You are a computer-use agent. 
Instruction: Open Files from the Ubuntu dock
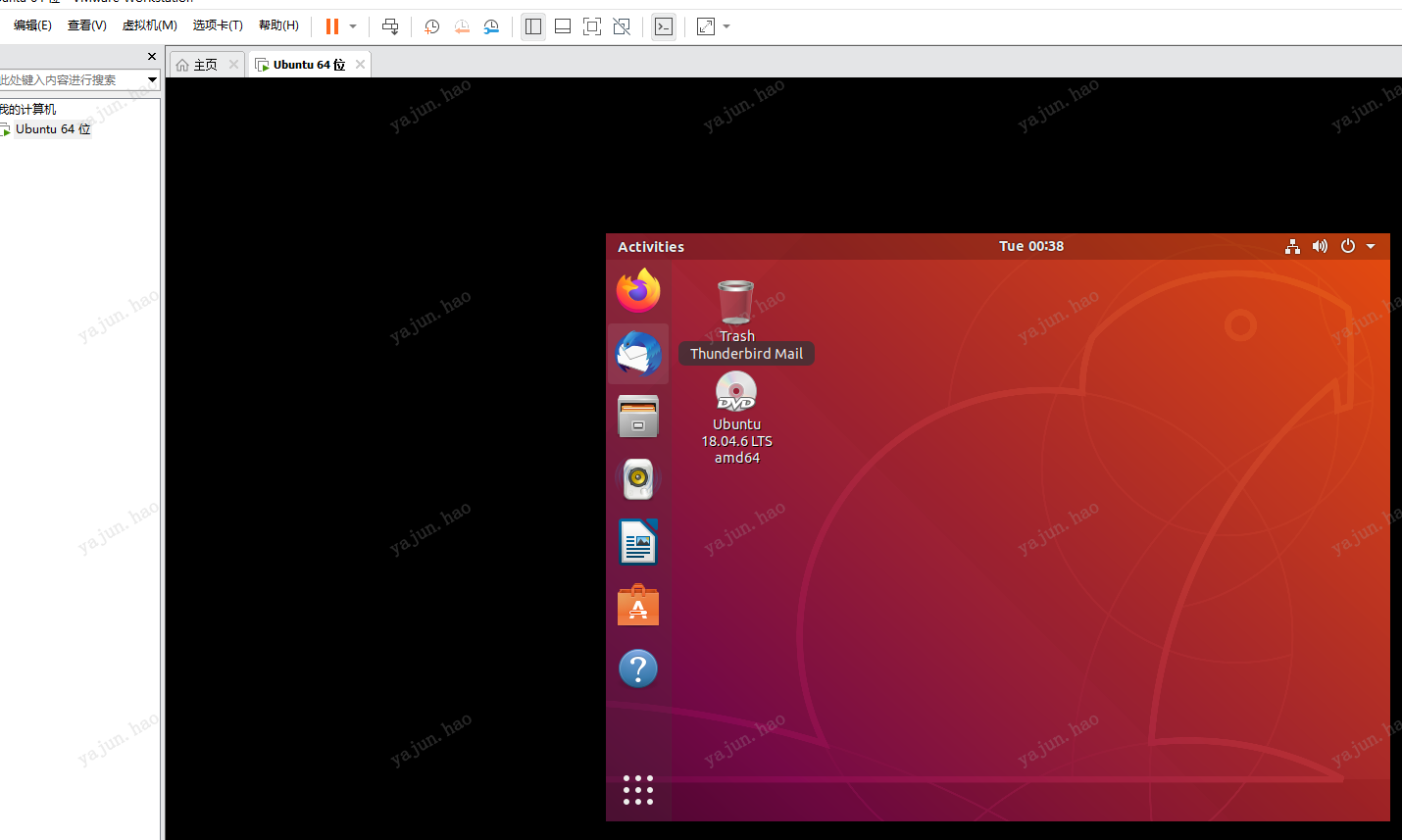[638, 417]
